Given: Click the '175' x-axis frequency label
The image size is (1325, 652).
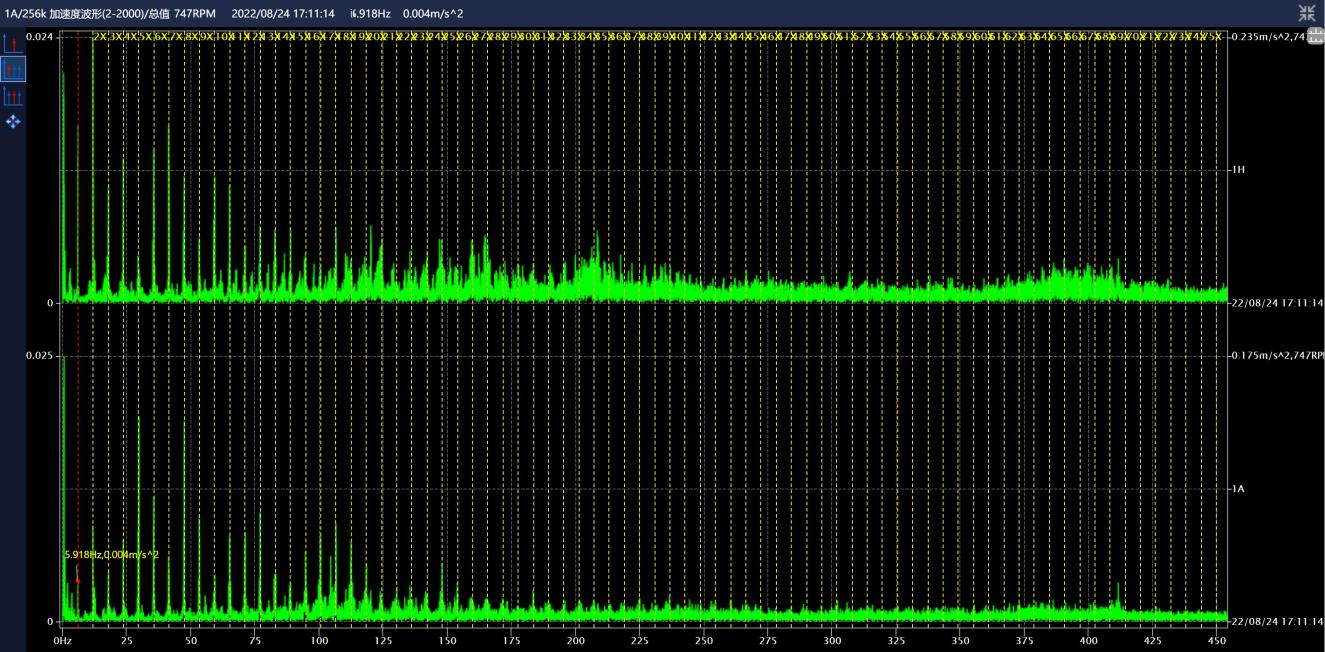Looking at the screenshot, I should (512, 640).
